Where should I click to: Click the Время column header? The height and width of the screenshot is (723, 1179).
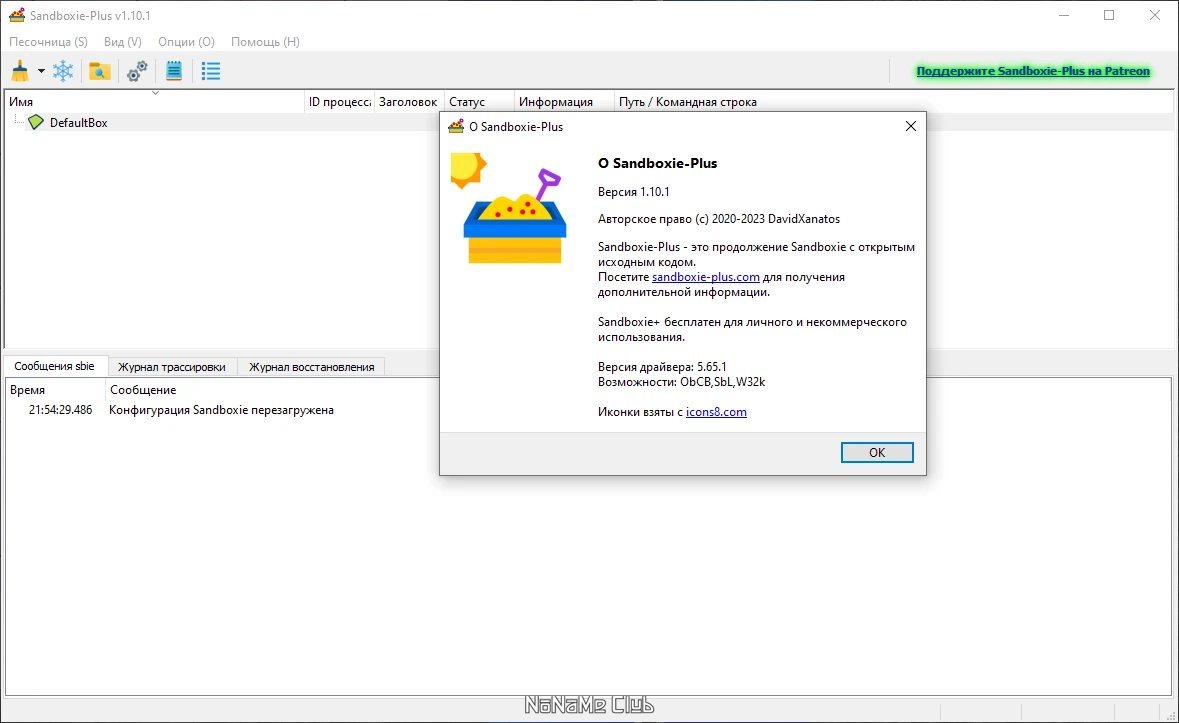pyautogui.click(x=56, y=390)
